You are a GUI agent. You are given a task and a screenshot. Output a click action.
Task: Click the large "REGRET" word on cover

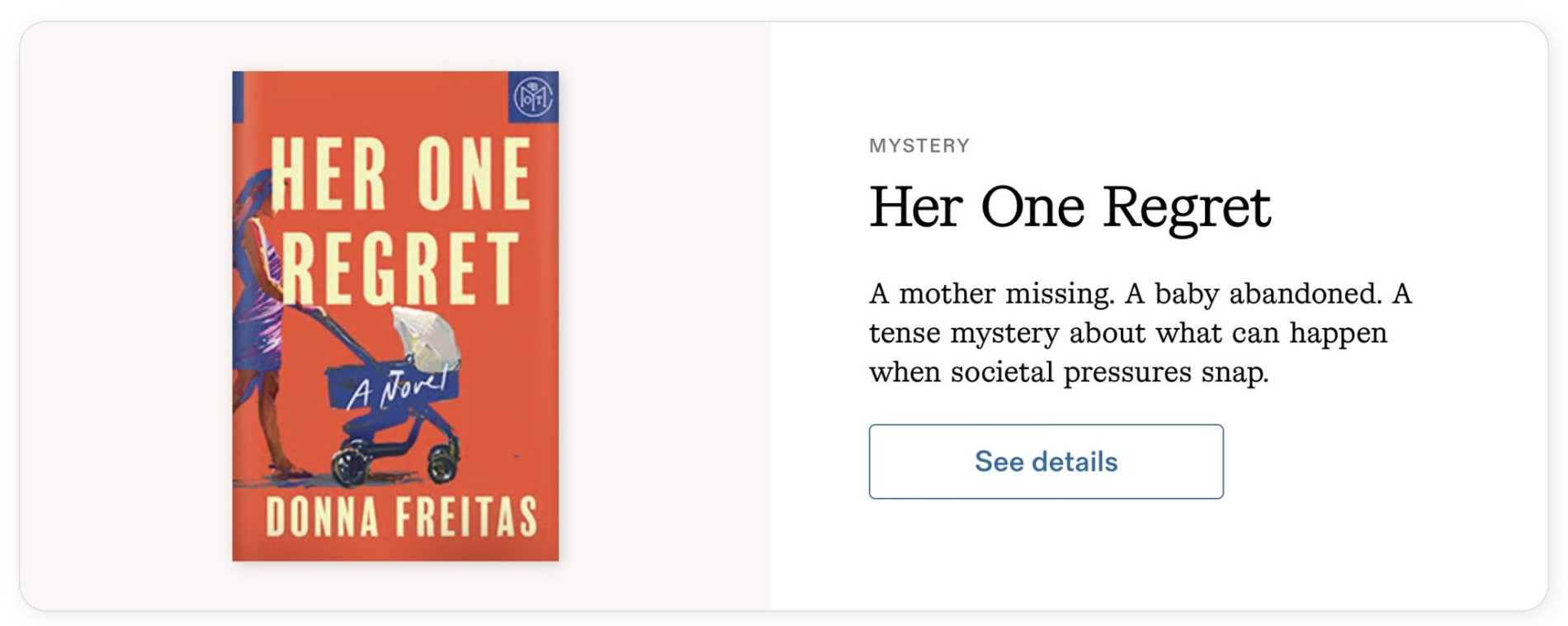(x=400, y=268)
